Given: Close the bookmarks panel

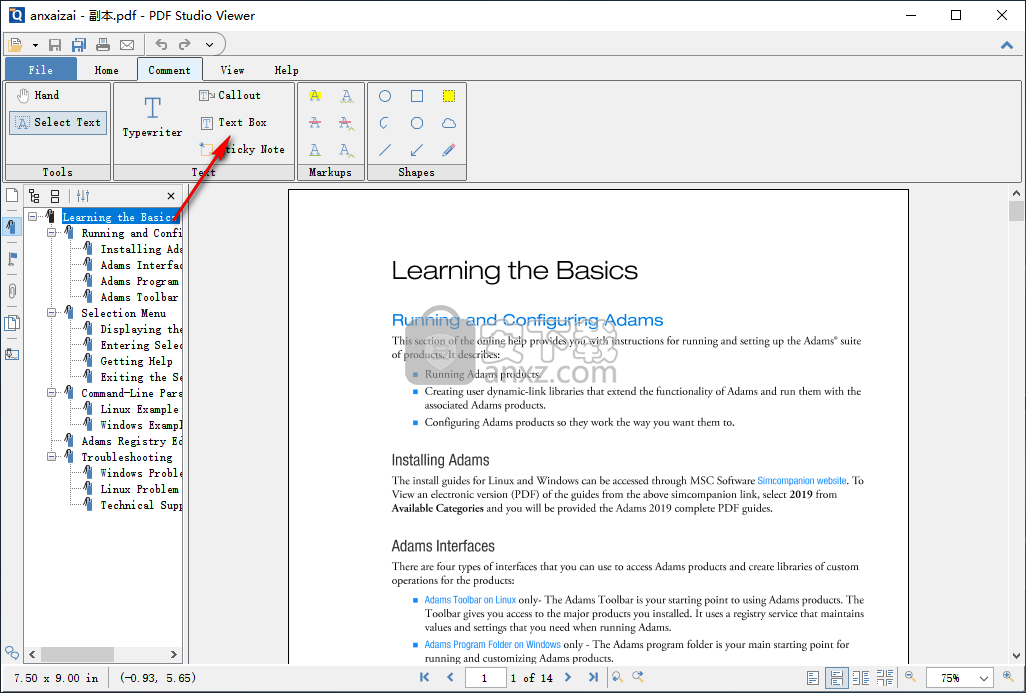Looking at the screenshot, I should pos(171,196).
